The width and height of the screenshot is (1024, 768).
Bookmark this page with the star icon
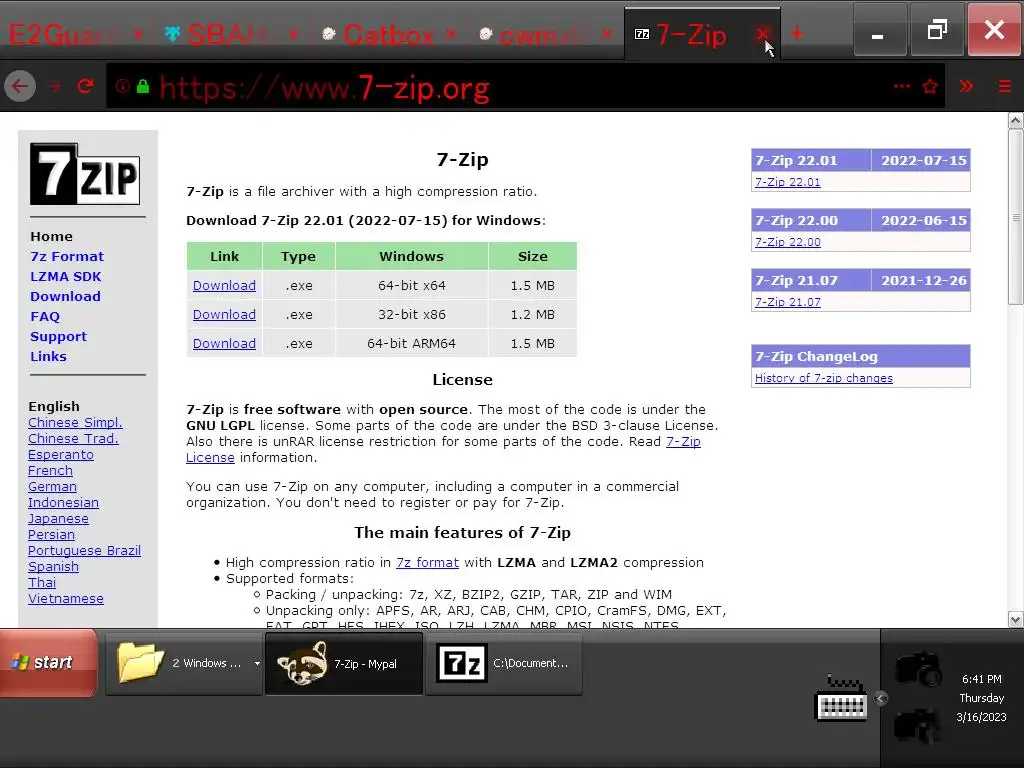tap(930, 86)
